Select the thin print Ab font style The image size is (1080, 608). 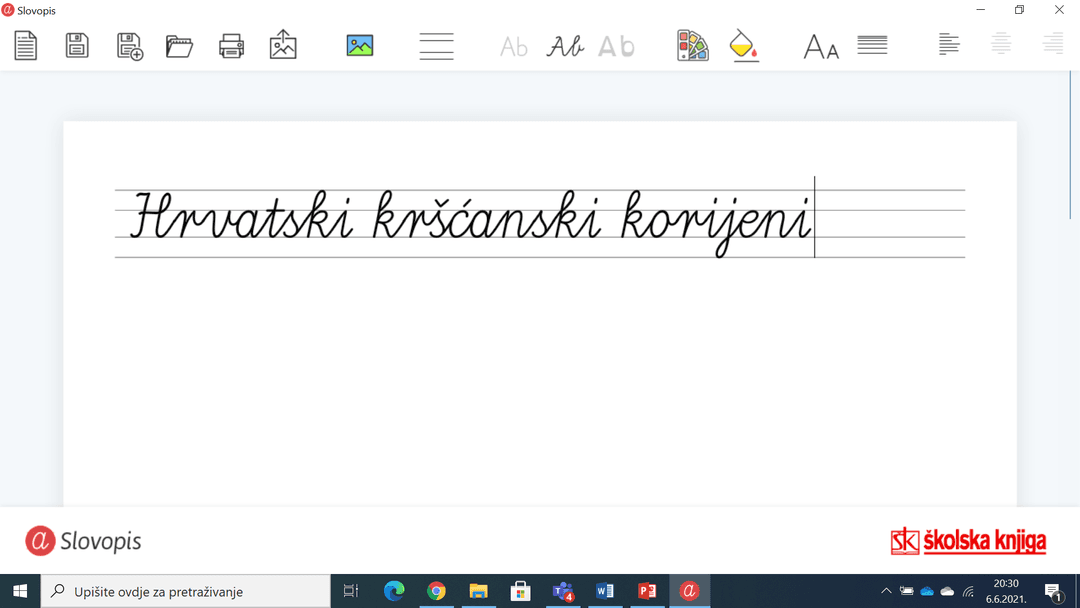click(x=514, y=46)
